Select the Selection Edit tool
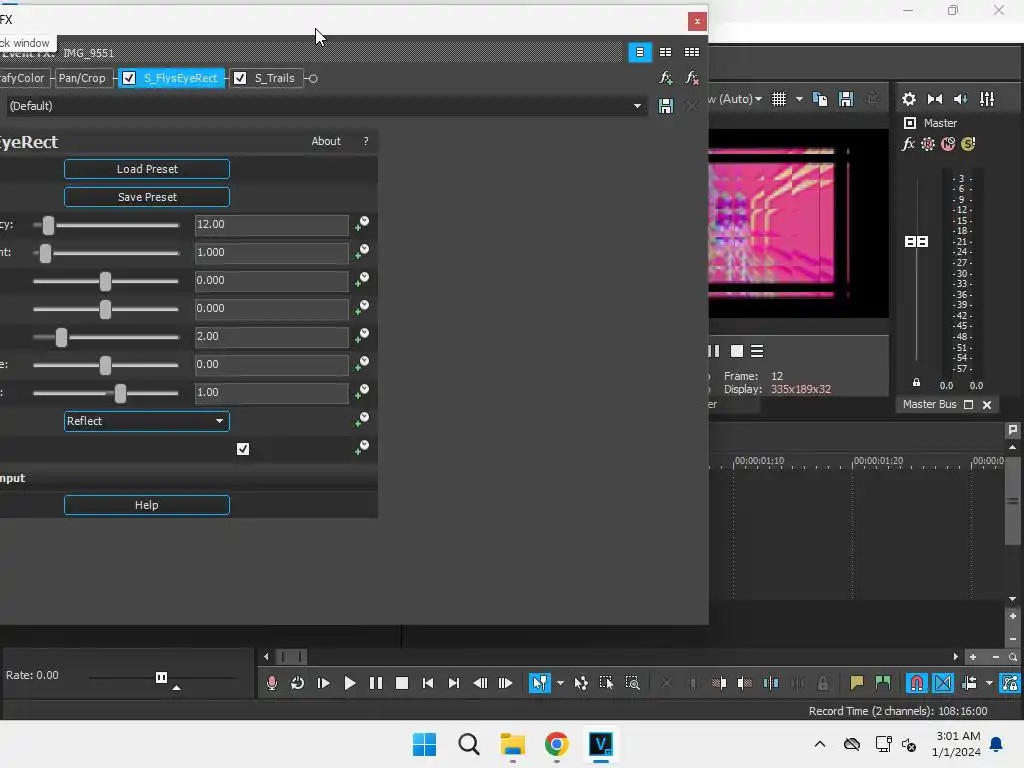The height and width of the screenshot is (768, 1024). (606, 683)
